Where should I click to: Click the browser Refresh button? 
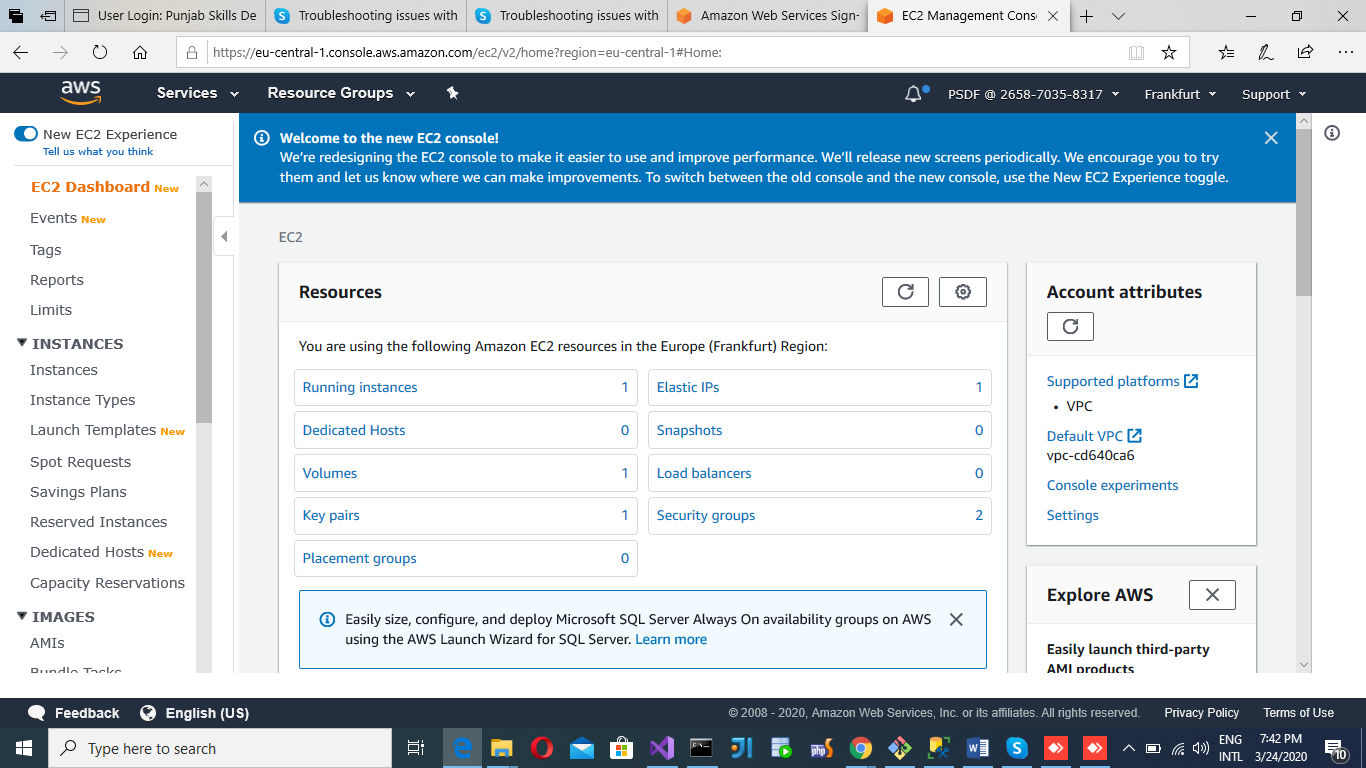tap(100, 52)
